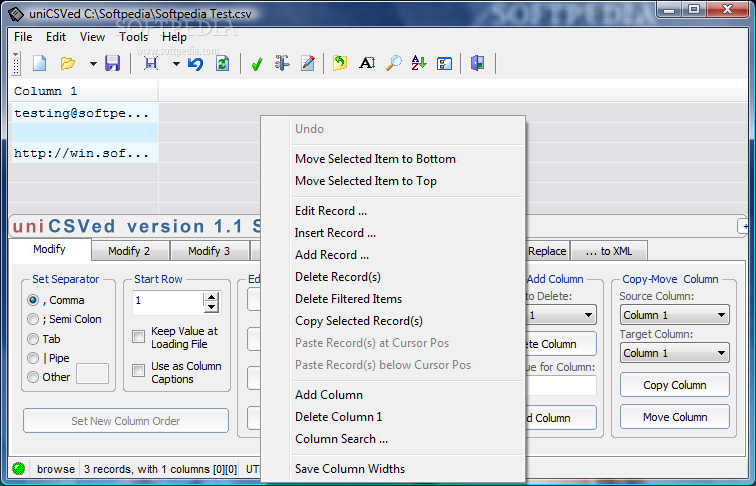
Task: Choose Move Selected Item to Bottom
Action: 407,159
